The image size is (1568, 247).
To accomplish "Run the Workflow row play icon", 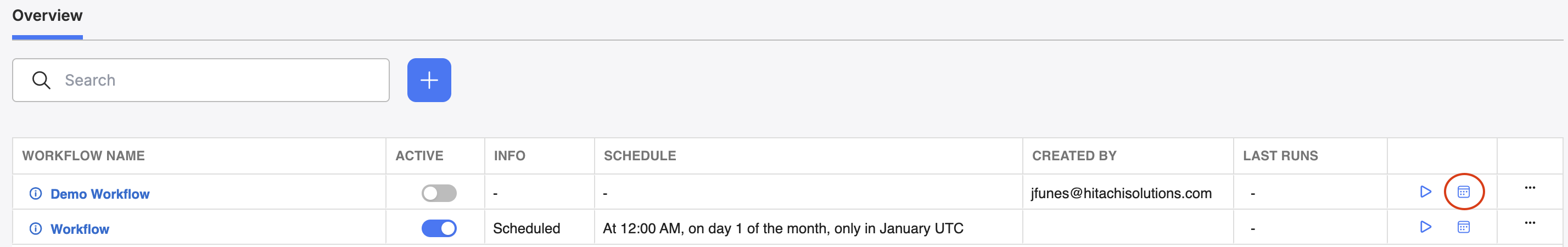I will (1425, 227).
